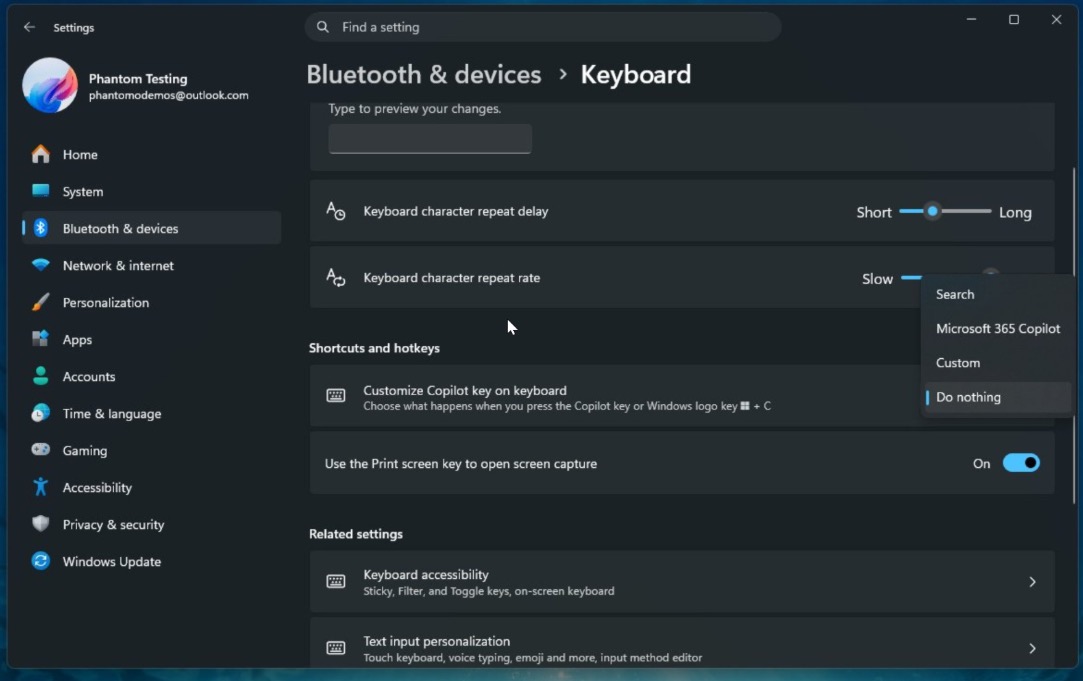Click the Text input personalization keyboard icon
1083x681 pixels.
click(x=336, y=648)
